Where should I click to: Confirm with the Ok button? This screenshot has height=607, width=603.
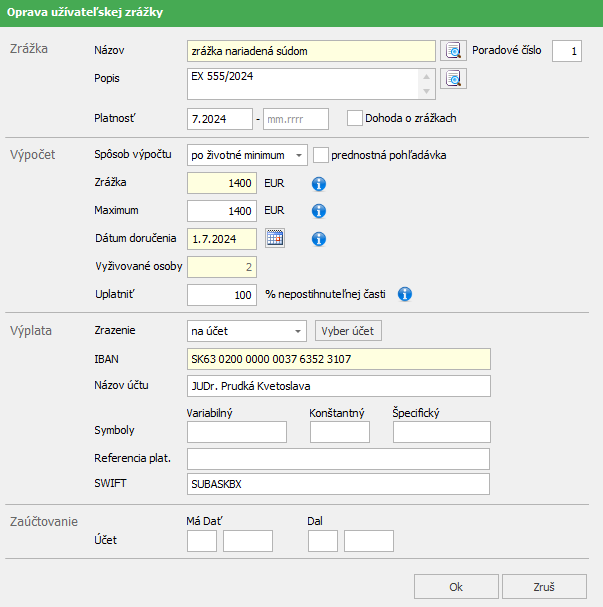point(456,587)
